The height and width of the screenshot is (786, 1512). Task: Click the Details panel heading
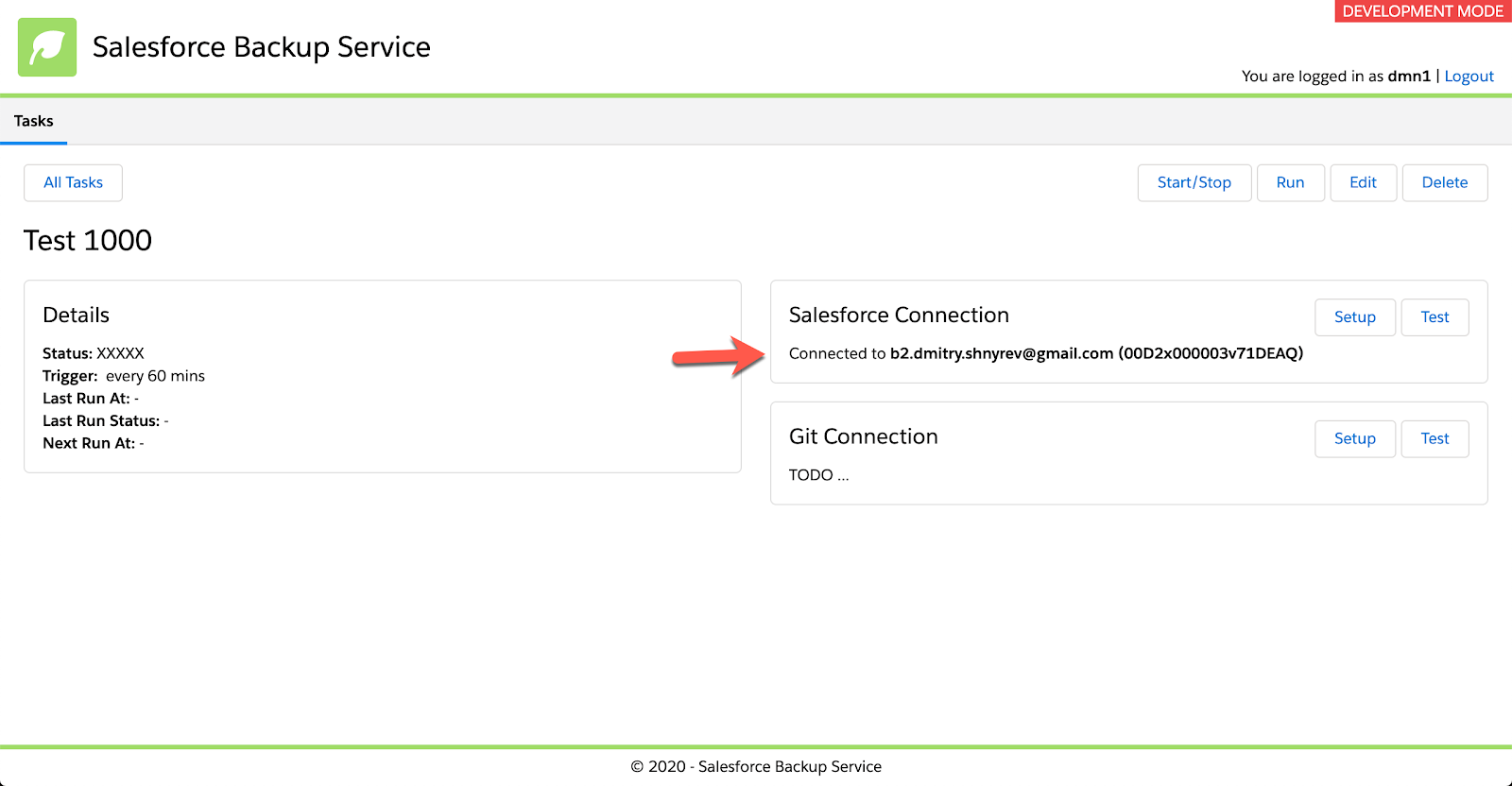click(x=77, y=316)
